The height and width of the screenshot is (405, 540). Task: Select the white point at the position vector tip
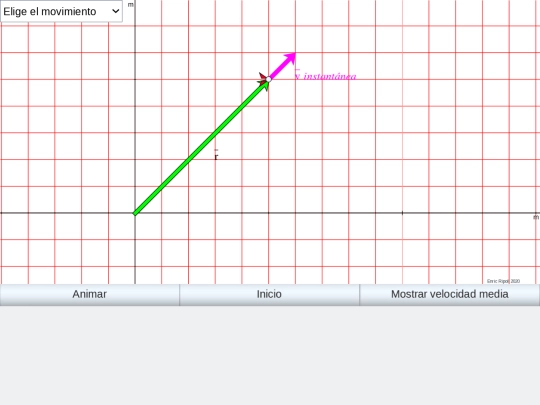[269, 79]
